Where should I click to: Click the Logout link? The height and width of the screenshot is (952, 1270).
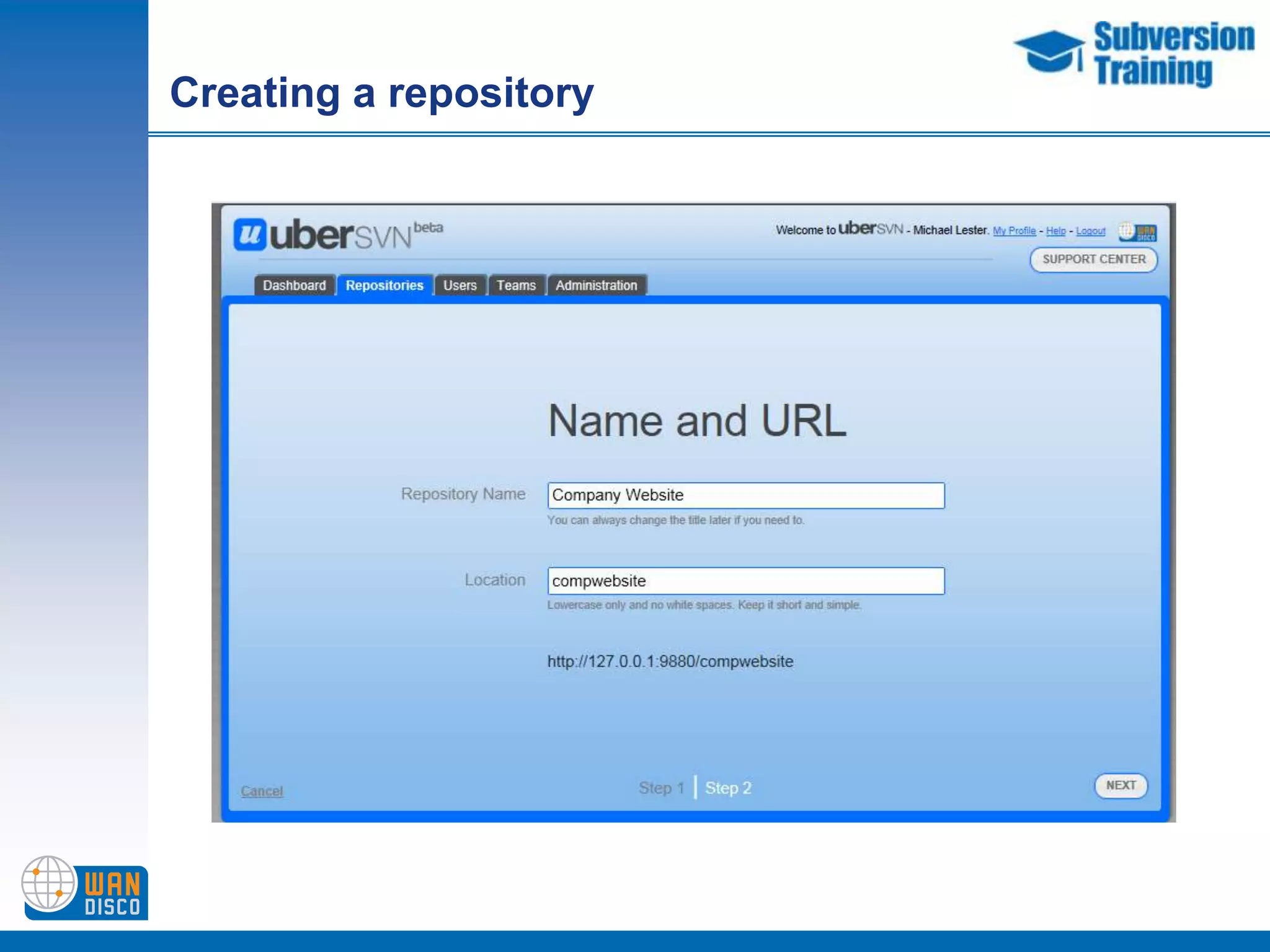point(1090,231)
